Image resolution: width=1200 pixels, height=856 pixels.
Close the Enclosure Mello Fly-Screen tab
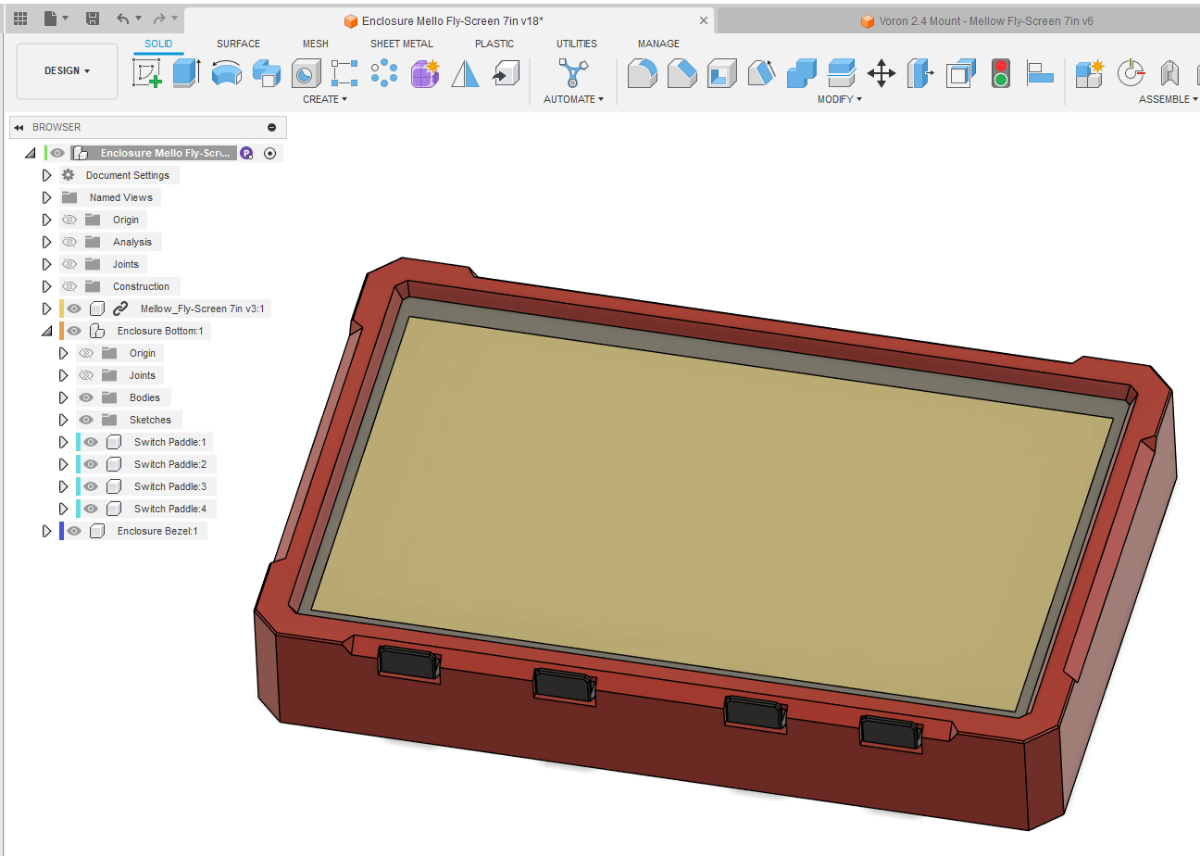(x=704, y=21)
